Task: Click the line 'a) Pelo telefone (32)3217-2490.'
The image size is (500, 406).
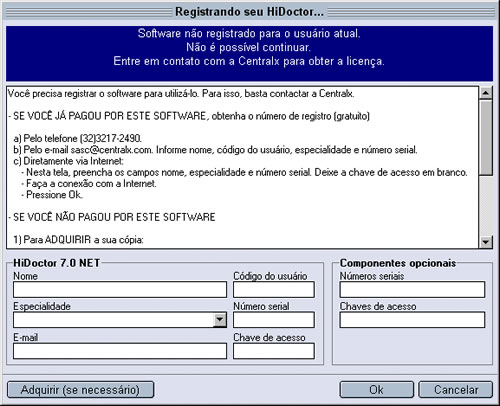Action: pos(78,138)
